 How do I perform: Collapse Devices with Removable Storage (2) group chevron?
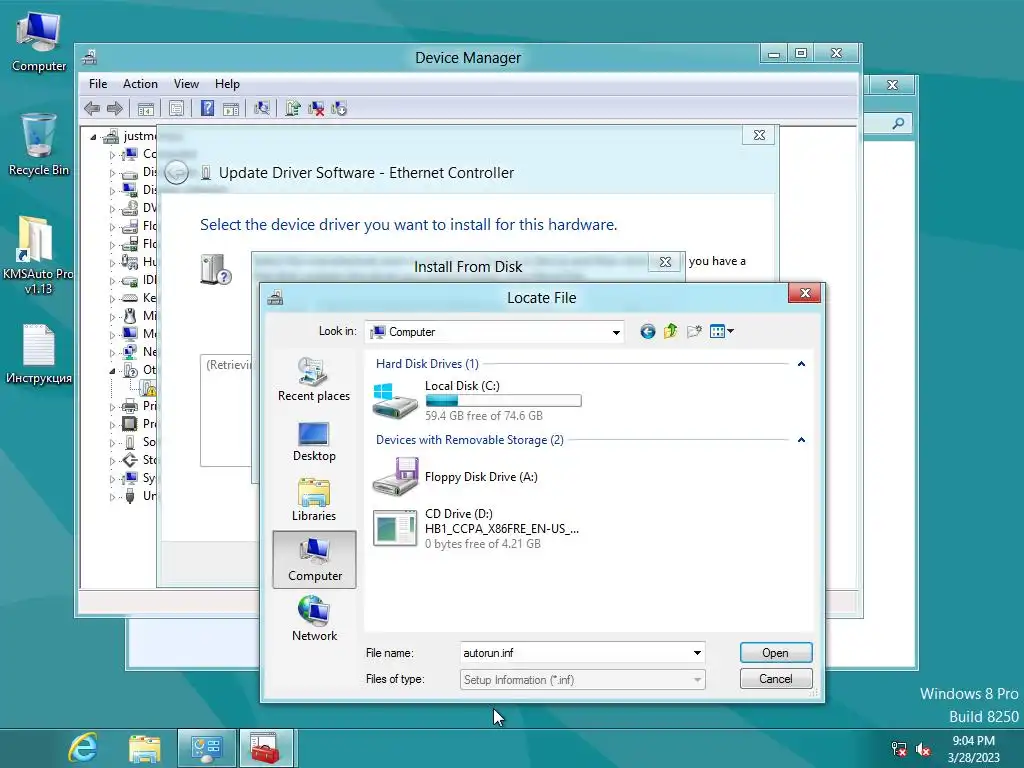[801, 440]
